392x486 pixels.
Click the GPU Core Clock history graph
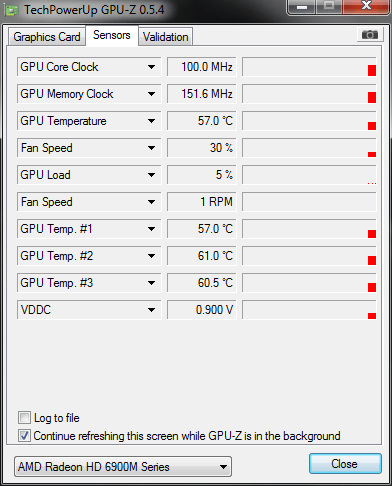point(309,67)
